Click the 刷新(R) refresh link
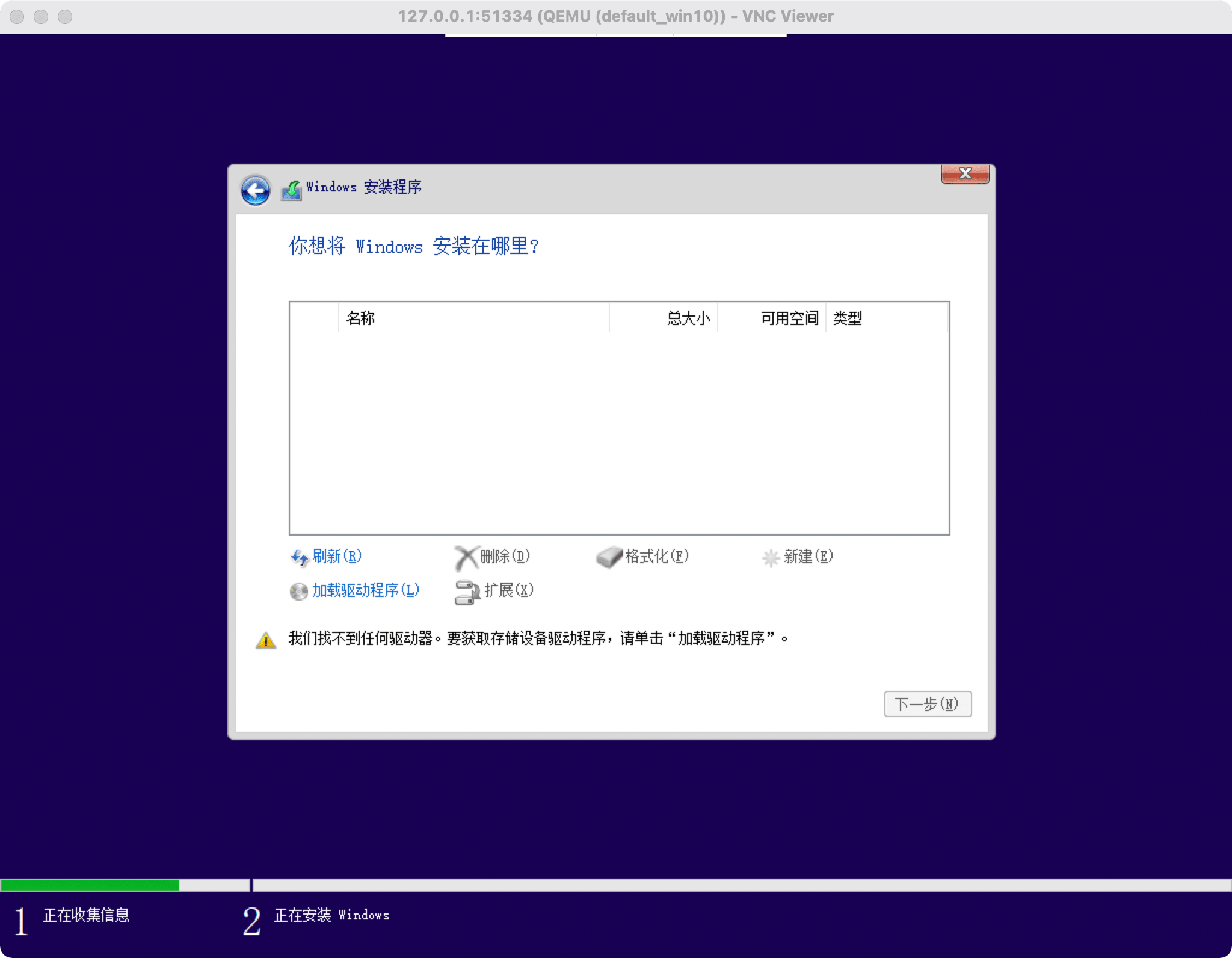1232x958 pixels. [x=337, y=556]
